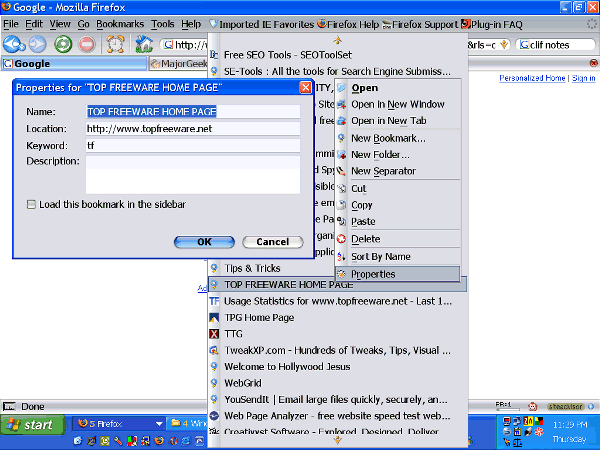Click the Name field in Properties dialog

coord(193,111)
